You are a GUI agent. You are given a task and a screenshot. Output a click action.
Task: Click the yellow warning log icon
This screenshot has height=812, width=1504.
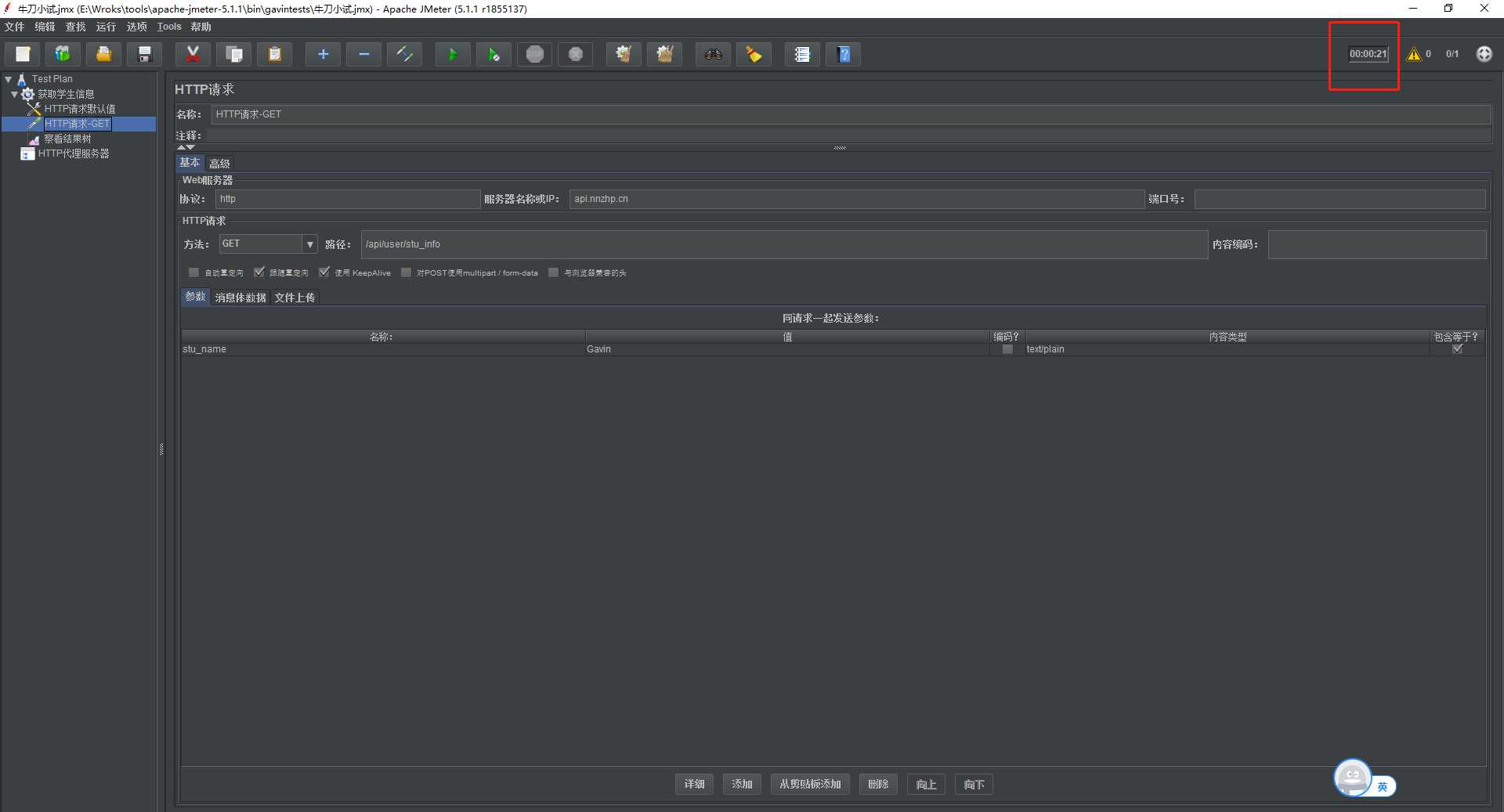point(1414,54)
